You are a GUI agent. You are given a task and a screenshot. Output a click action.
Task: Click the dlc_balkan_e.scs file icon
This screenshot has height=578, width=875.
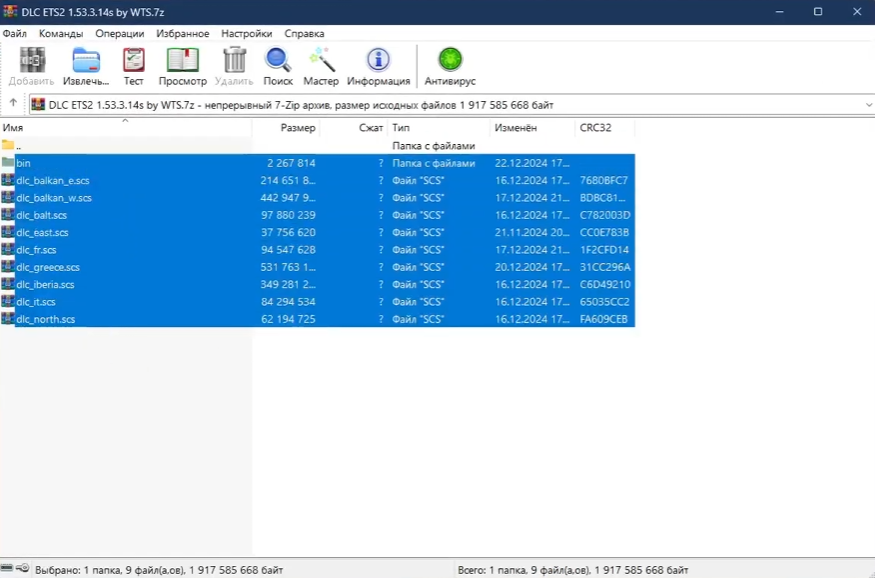8,180
